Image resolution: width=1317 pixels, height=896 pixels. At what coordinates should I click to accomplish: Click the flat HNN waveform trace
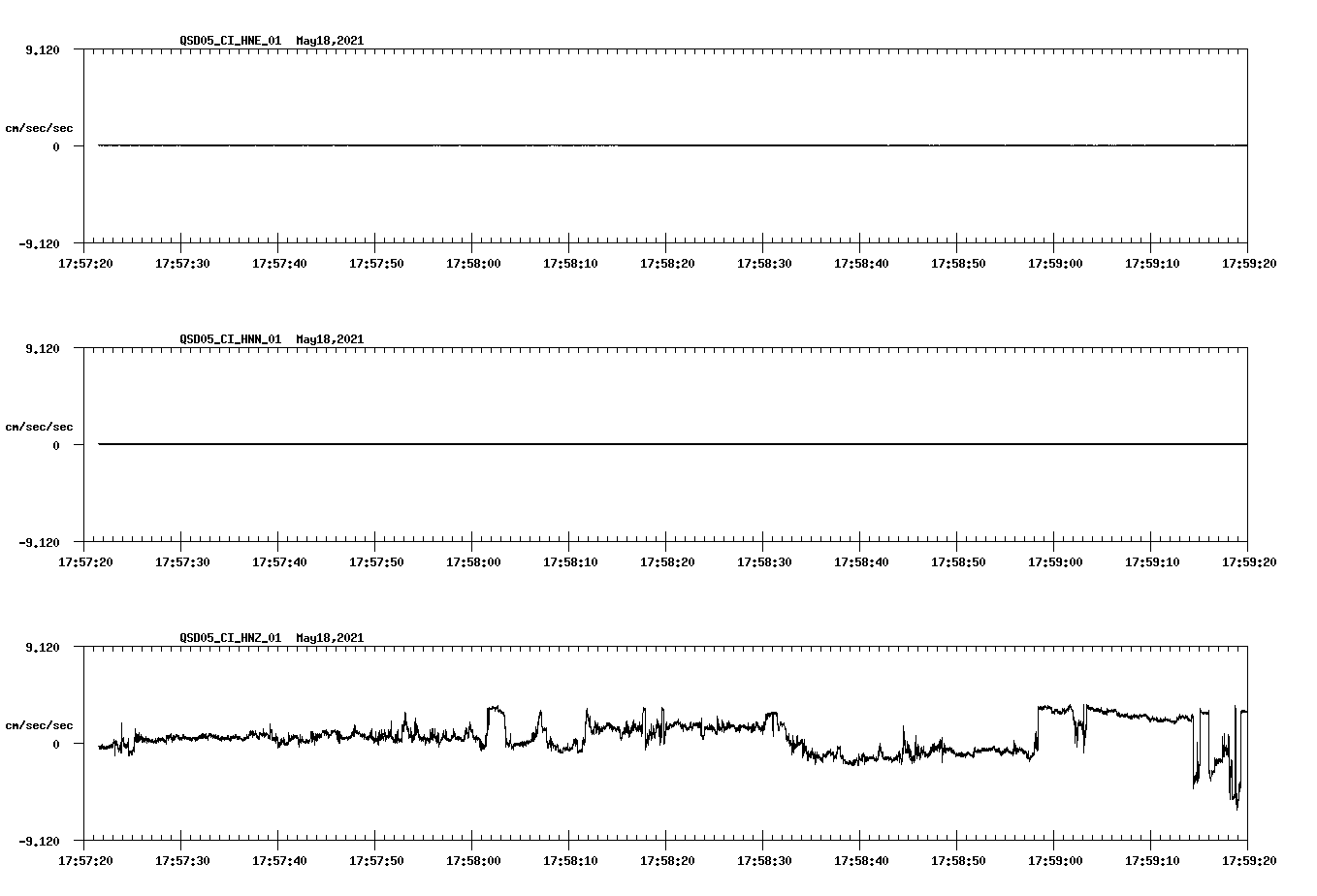tap(582, 444)
